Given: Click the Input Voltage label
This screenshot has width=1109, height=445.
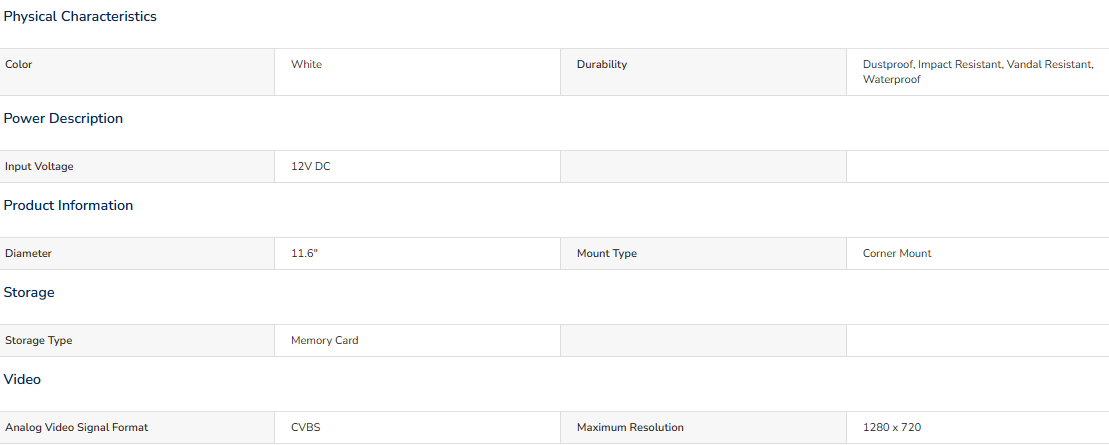Looking at the screenshot, I should (39, 167).
